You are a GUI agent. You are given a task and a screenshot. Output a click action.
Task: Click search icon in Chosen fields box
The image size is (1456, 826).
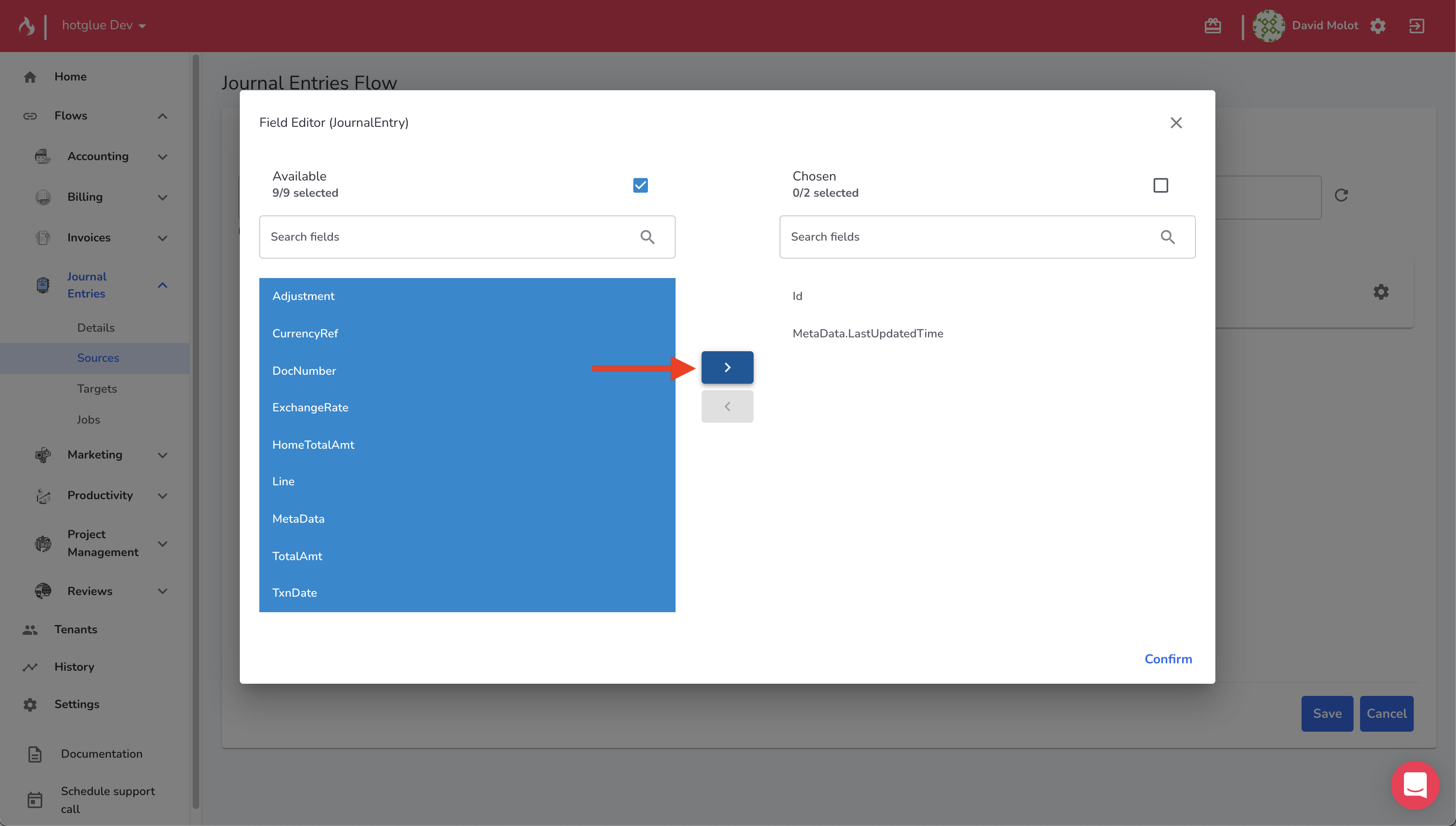1167,237
